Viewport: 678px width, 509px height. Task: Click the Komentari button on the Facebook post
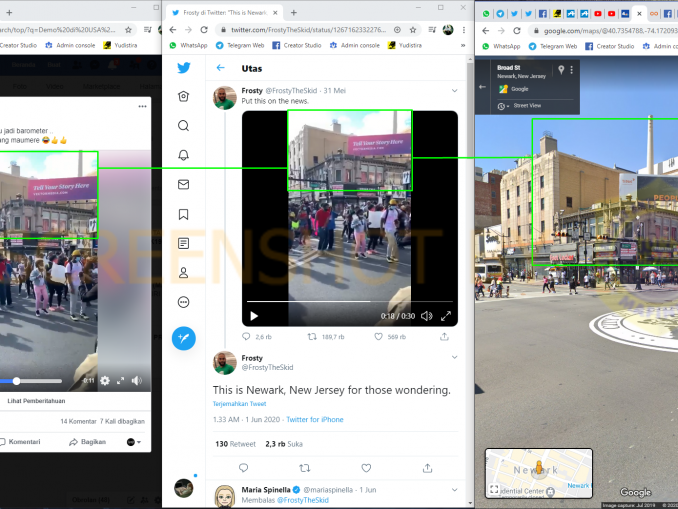20,442
